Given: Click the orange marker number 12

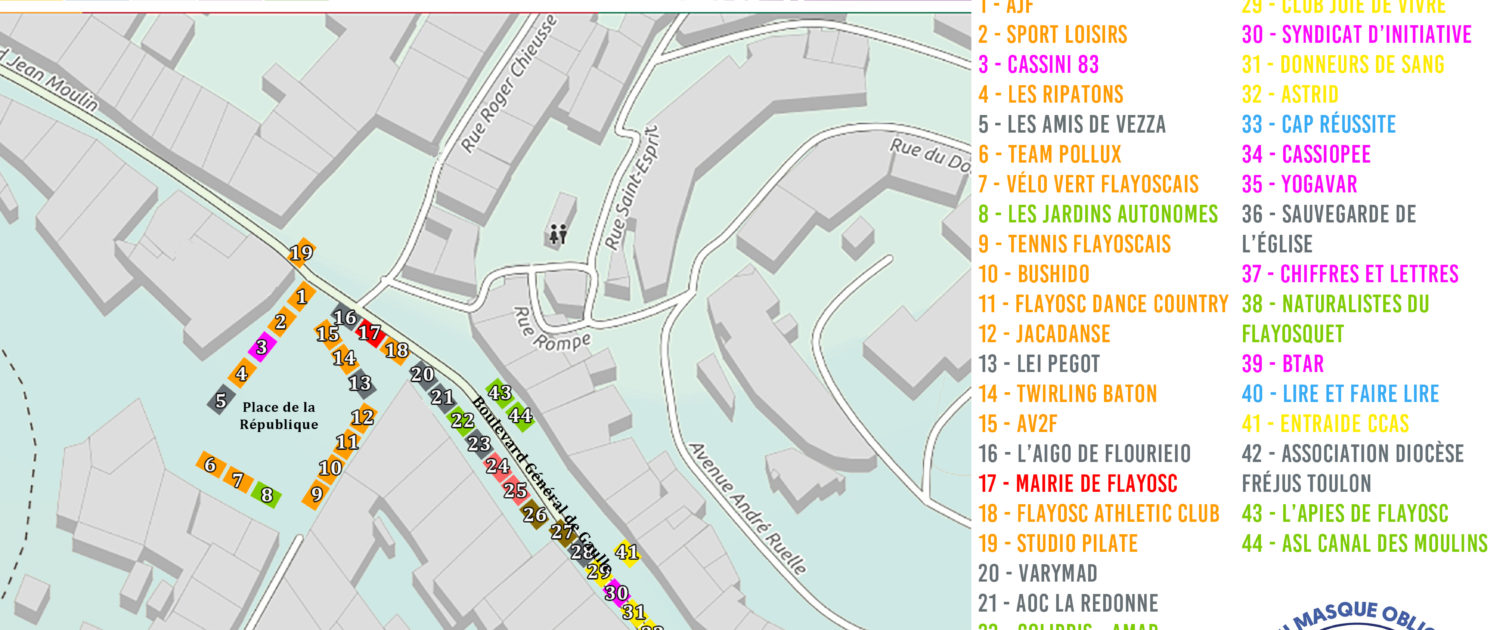Looking at the screenshot, I should click(x=363, y=418).
